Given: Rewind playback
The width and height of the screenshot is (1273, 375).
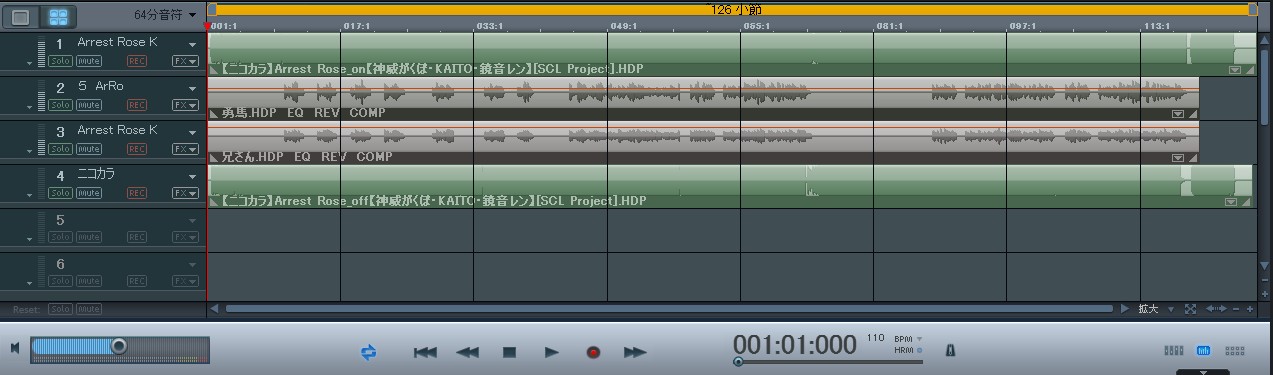Looking at the screenshot, I should [467, 352].
